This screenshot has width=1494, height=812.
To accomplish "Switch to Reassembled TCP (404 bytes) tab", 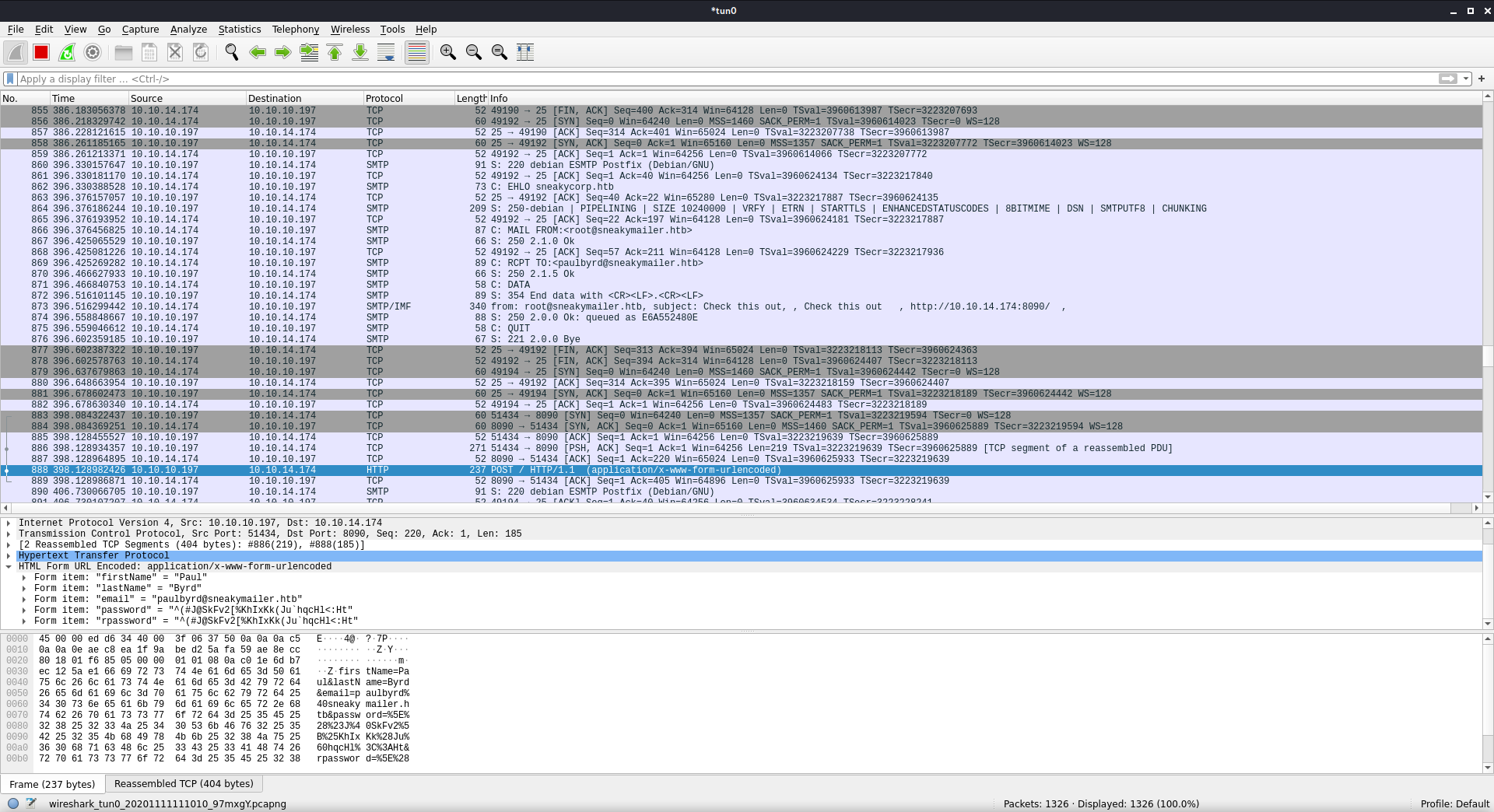I will (184, 783).
